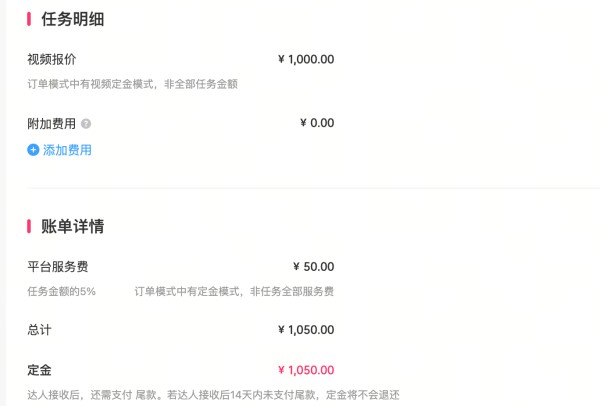Click the ¥ 1,000.00 video price amount
600x406 pixels.
306,59
